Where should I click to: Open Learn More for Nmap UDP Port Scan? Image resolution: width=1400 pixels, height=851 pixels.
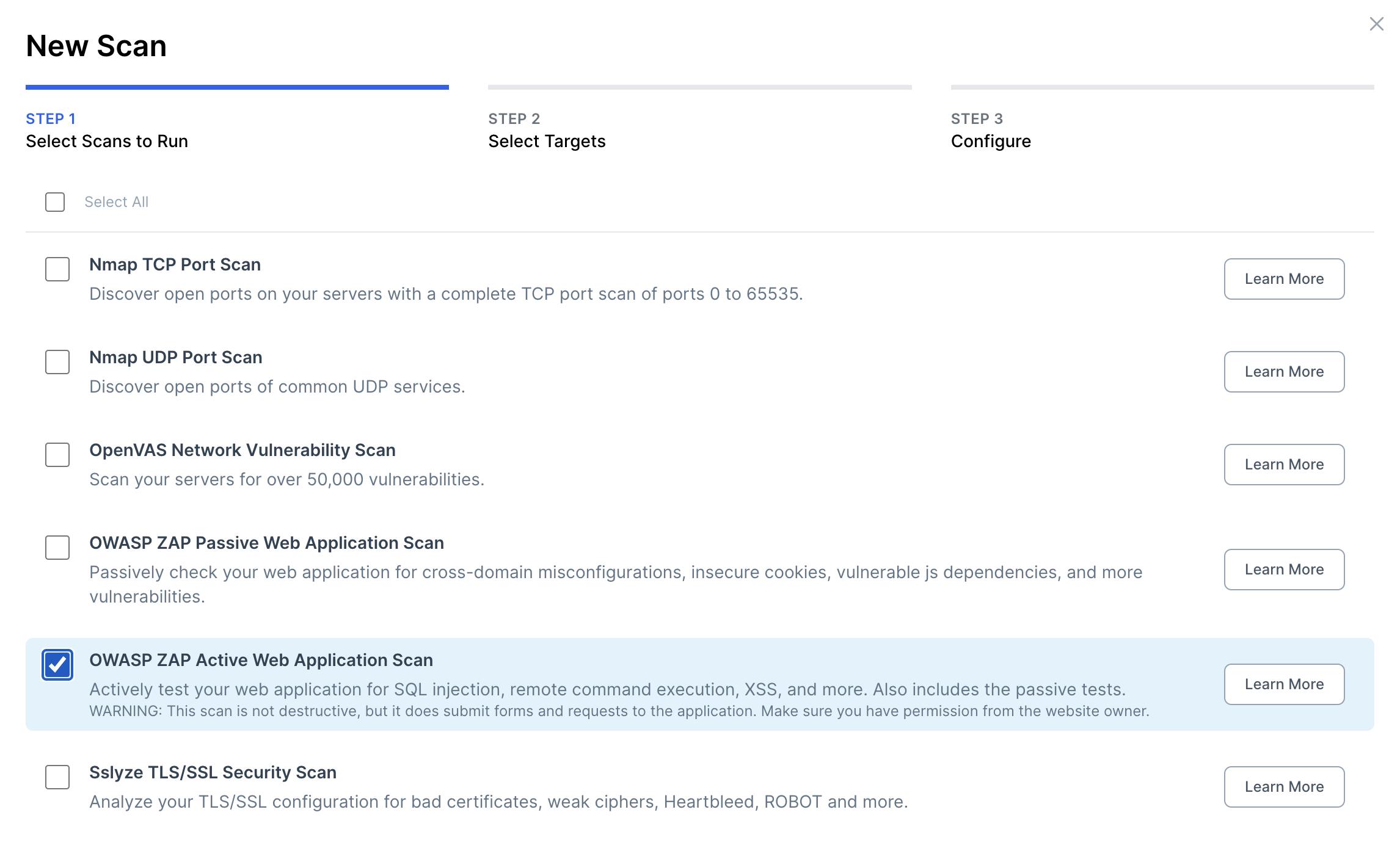coord(1284,372)
